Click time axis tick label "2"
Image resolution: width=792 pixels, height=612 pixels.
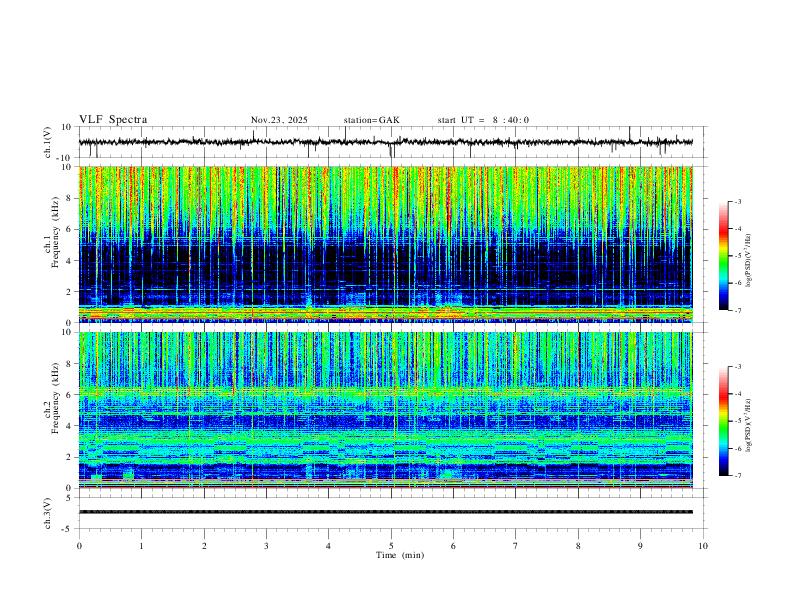click(204, 546)
